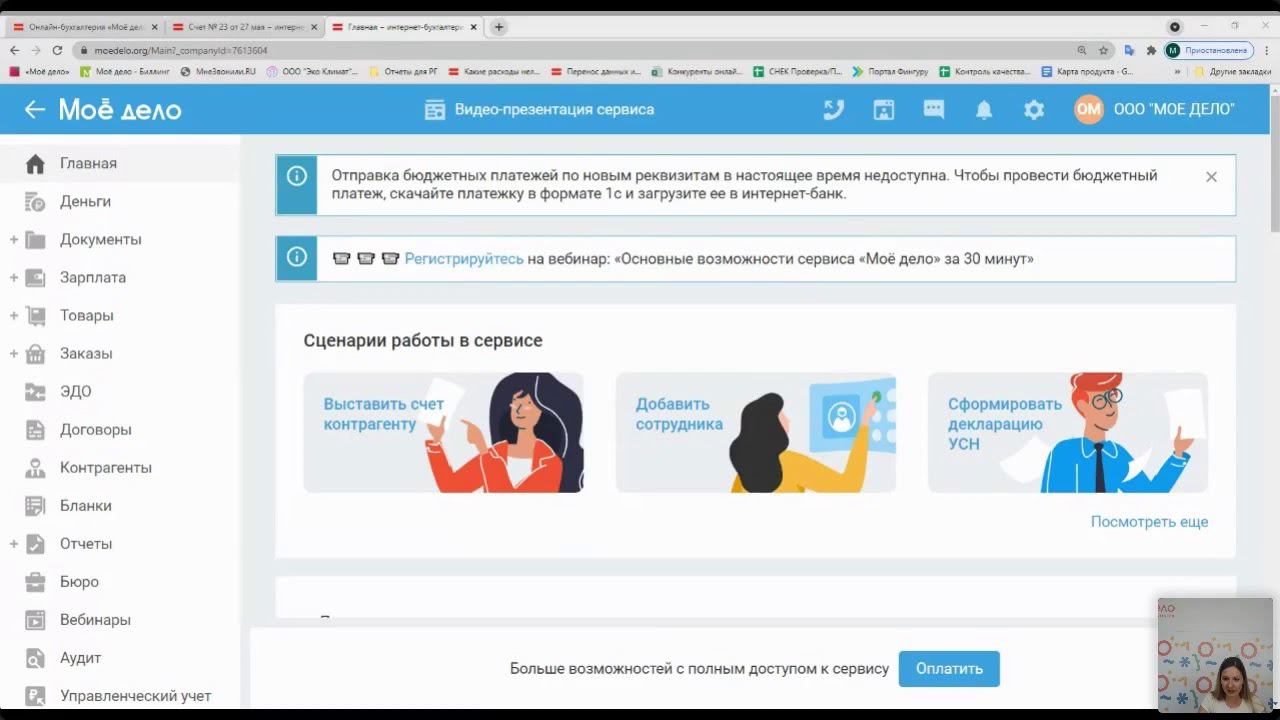Click the Зарплата wallet icon

coord(35,278)
